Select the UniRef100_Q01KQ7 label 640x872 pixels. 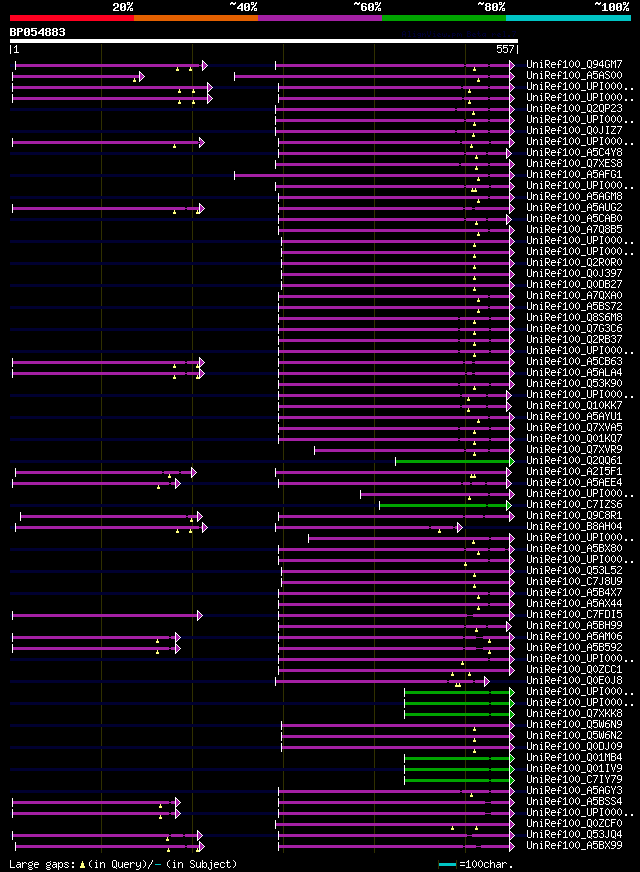[x=574, y=438]
